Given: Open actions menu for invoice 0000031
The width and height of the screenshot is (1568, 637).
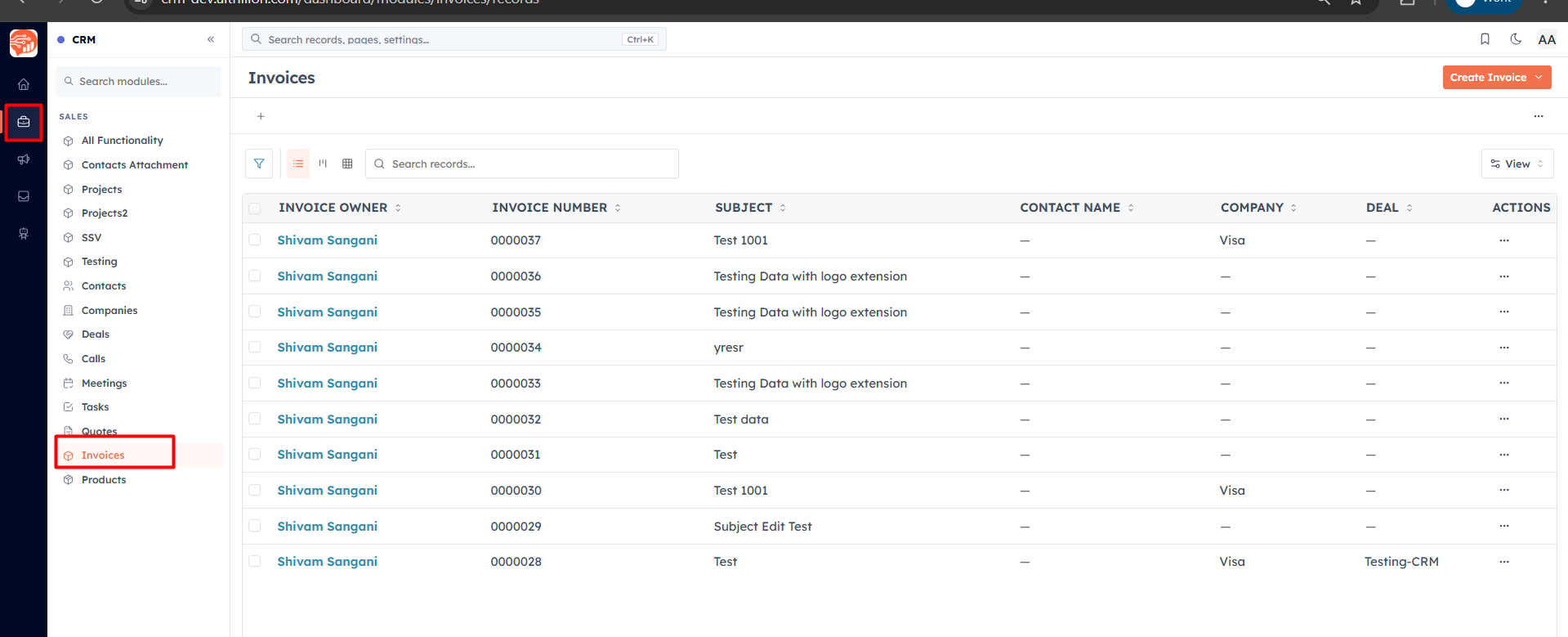Looking at the screenshot, I should (1504, 455).
